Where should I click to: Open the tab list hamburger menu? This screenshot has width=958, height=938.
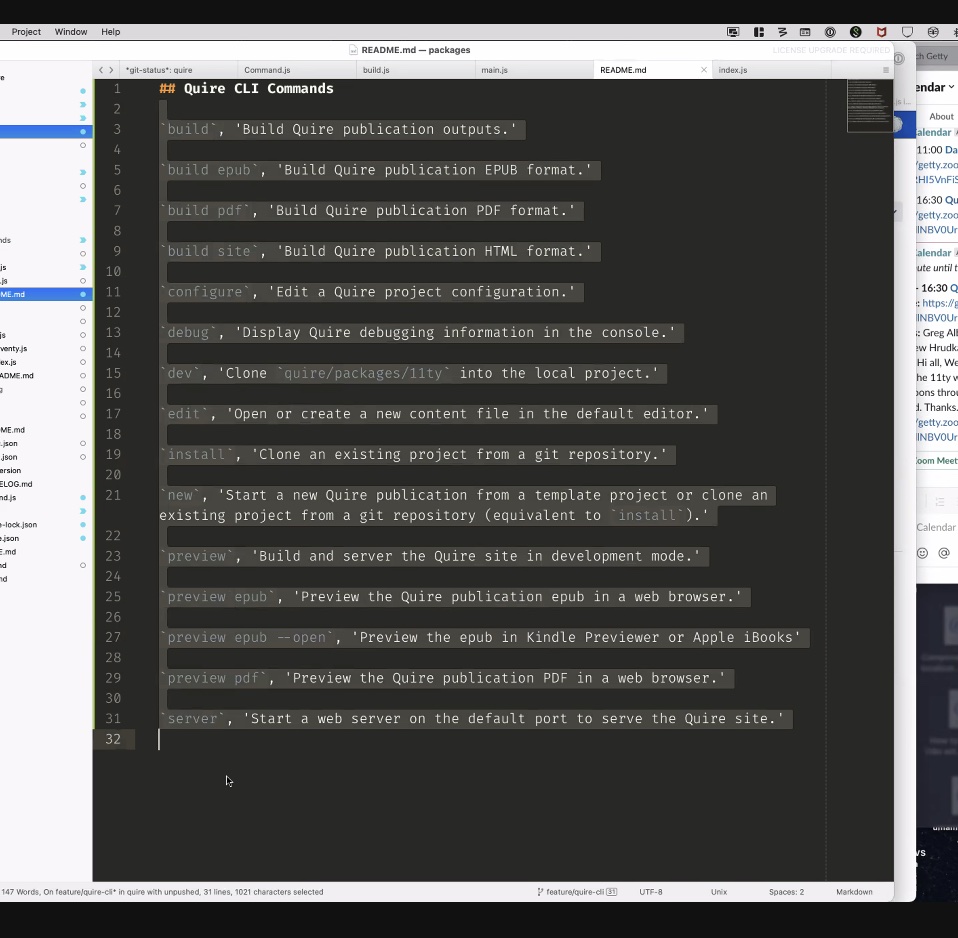[885, 70]
